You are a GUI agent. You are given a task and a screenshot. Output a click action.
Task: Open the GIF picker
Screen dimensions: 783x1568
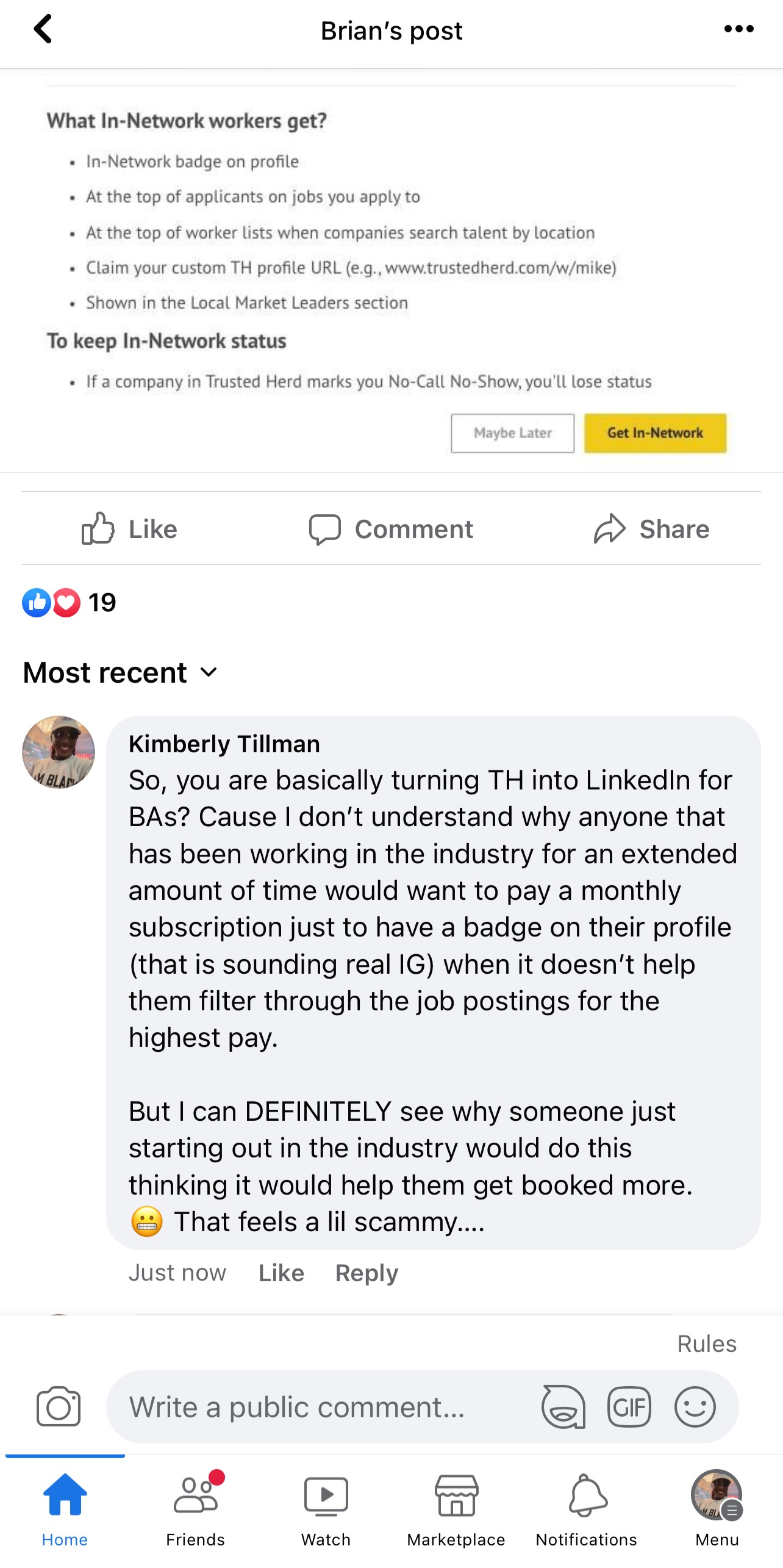[x=629, y=1407]
